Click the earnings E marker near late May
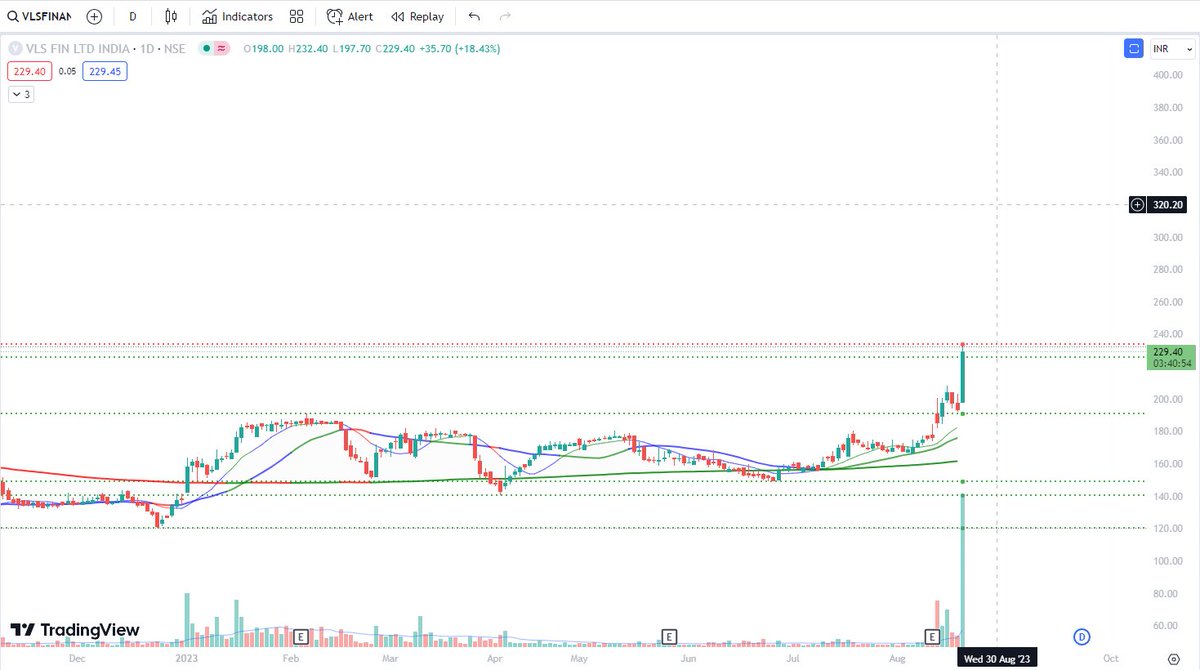The width and height of the screenshot is (1200, 670). click(669, 636)
